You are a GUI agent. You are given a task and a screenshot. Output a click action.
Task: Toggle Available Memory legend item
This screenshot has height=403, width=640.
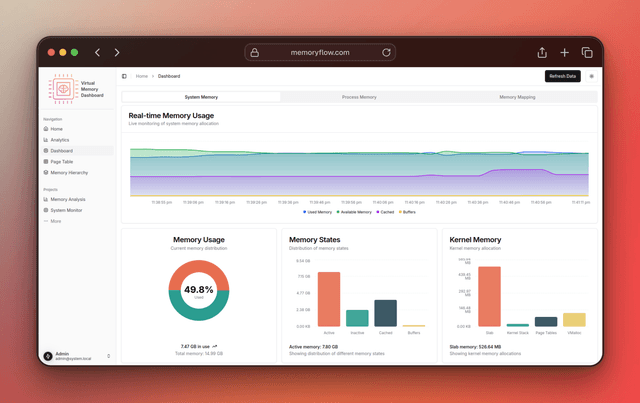(351, 212)
